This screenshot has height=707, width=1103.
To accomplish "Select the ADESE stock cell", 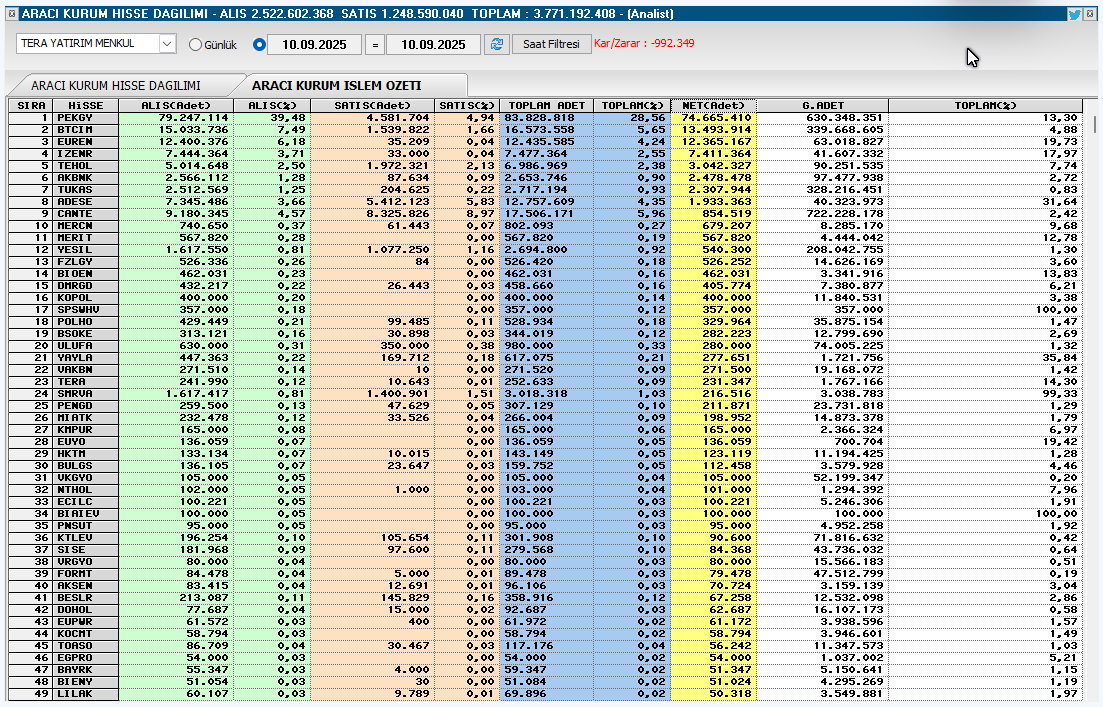I will (86, 202).
